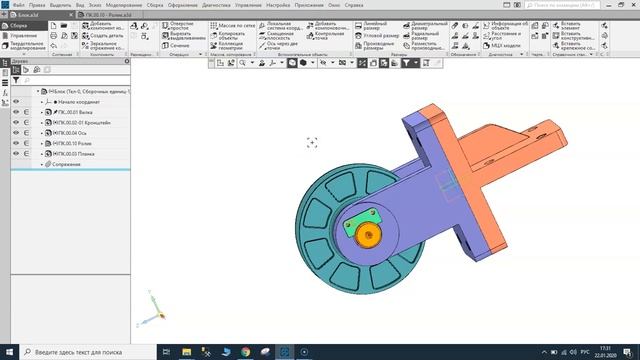Click the Print icon in system group

coord(53,36)
